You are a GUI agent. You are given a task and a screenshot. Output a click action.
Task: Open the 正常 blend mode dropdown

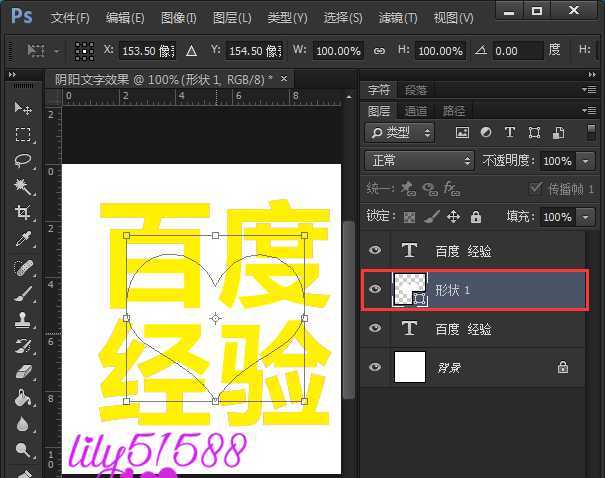click(420, 160)
